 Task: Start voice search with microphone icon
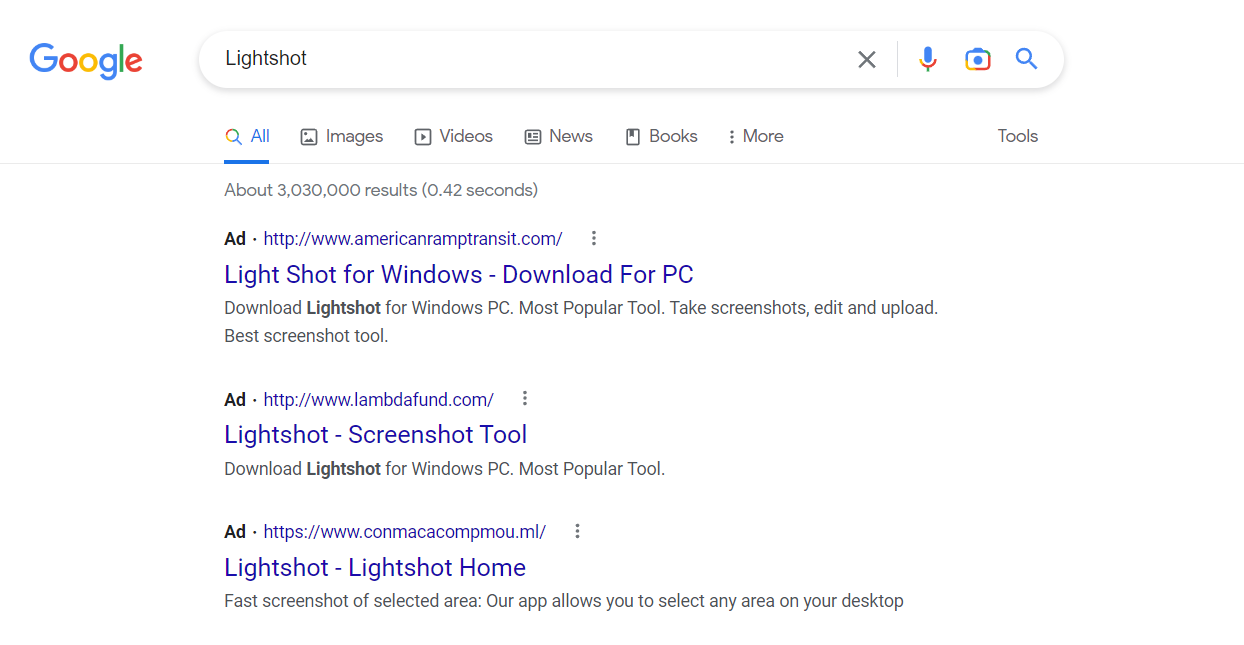[928, 60]
